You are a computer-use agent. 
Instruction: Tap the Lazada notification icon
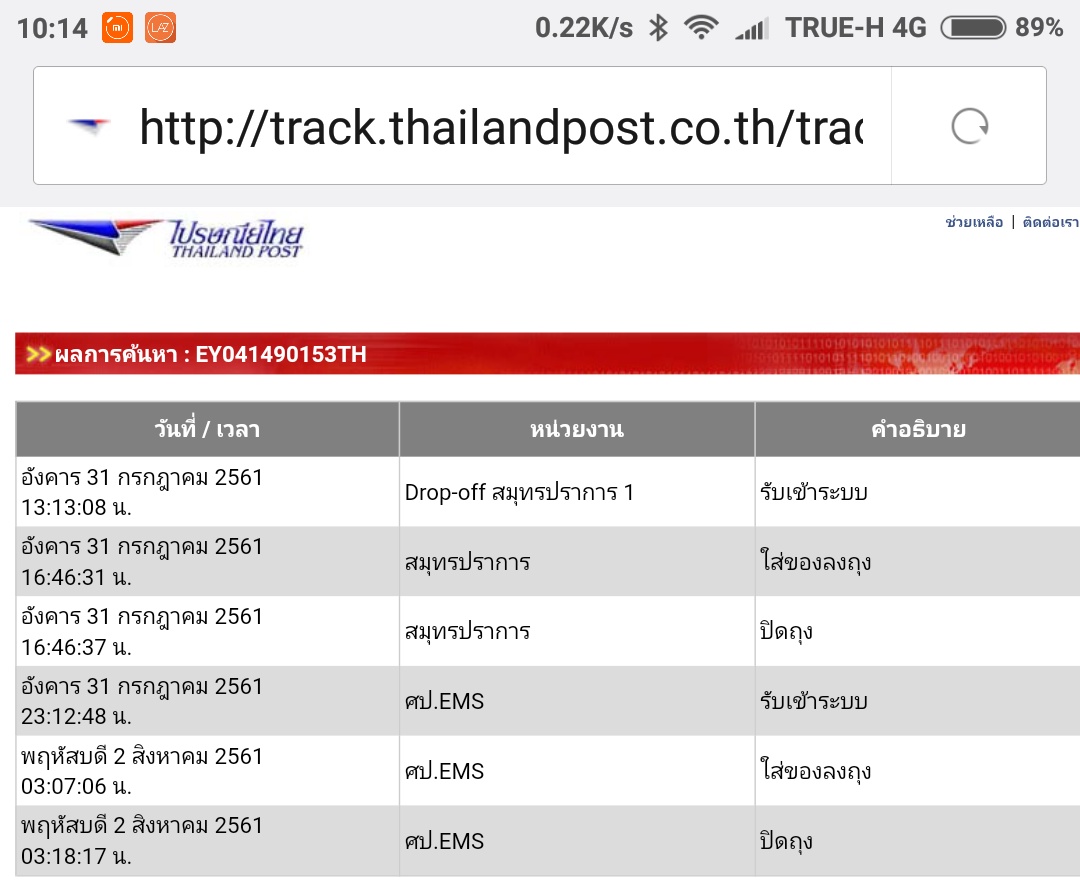click(x=160, y=28)
